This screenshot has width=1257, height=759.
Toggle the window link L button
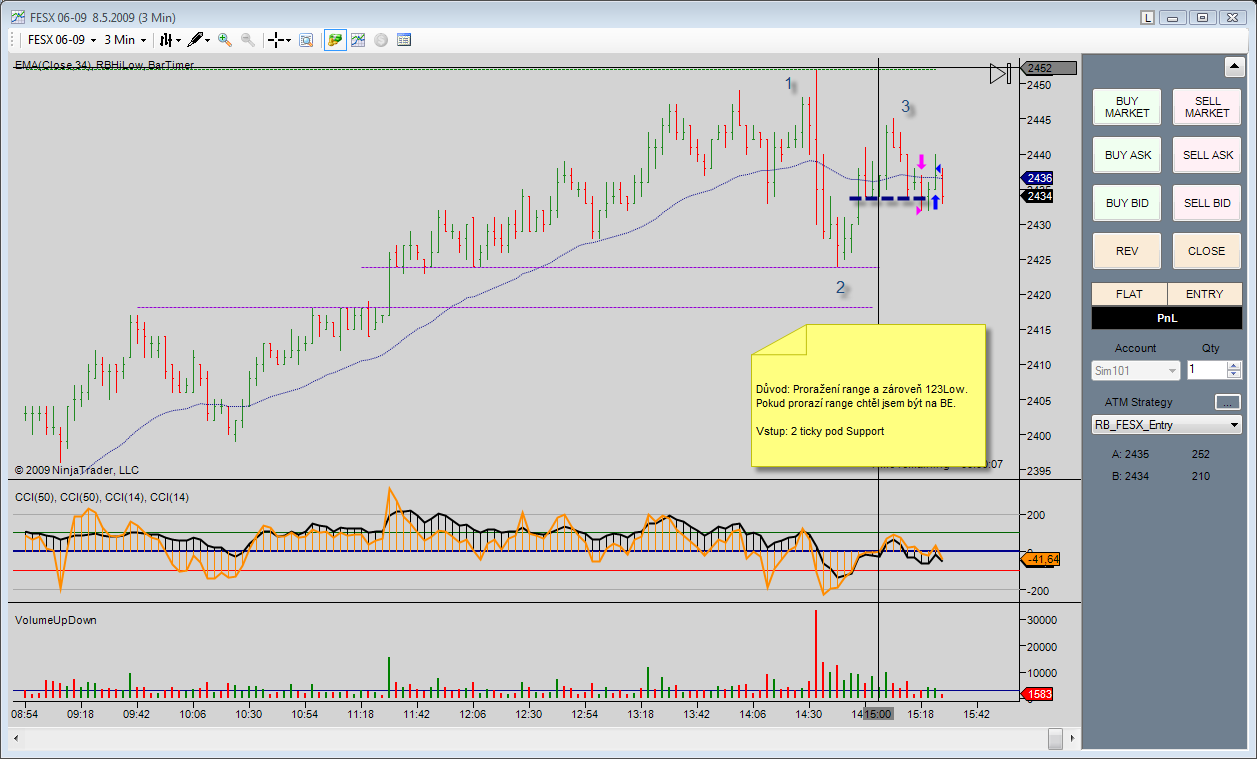[1147, 17]
